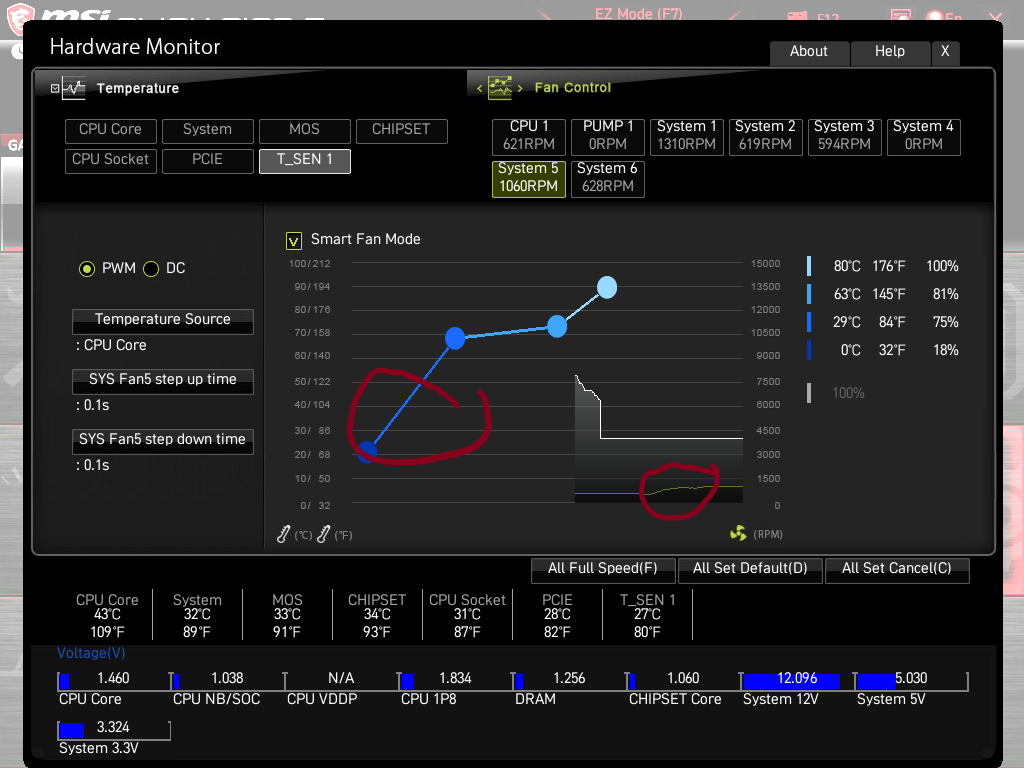Viewport: 1024px width, 768px height.
Task: Select the T_SEN 1 temperature button
Action: pyautogui.click(x=305, y=161)
